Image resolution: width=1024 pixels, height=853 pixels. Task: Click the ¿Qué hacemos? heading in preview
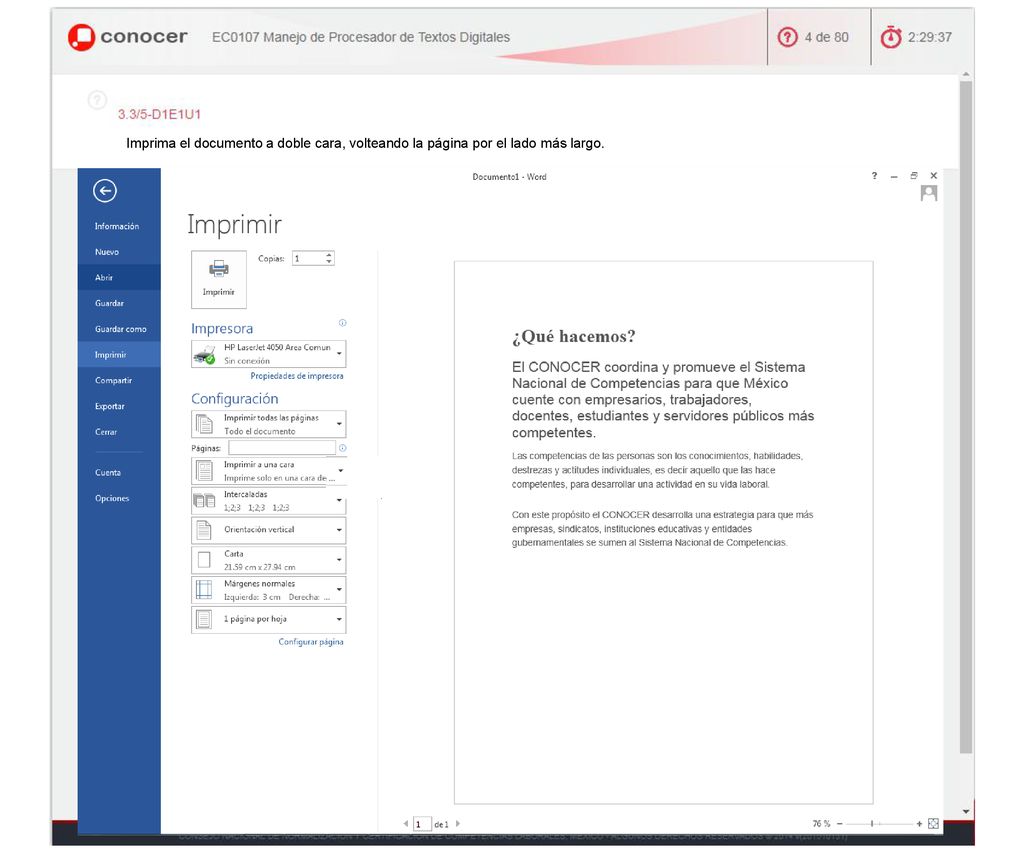[x=573, y=336]
